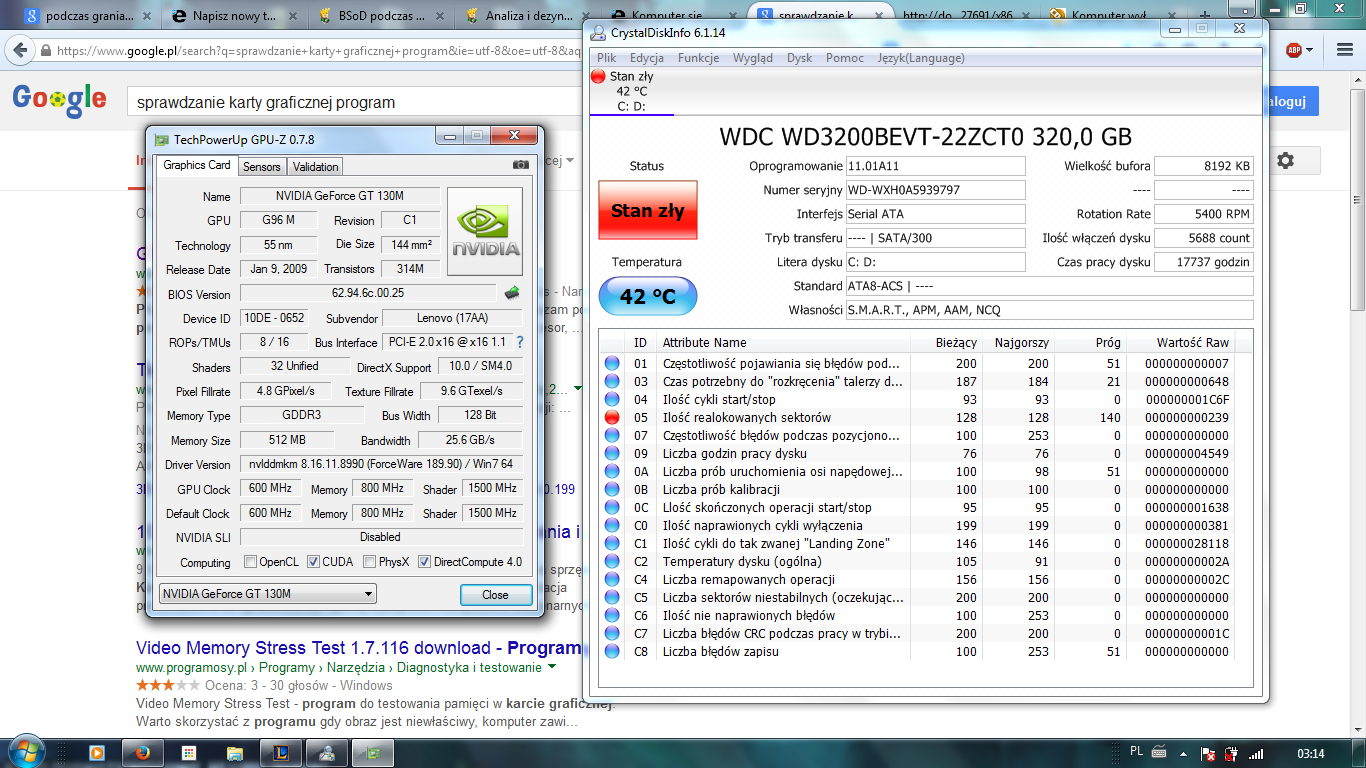Expand the Video Memory Stress Test result arrow
Screen dimensions: 1366x768
pyautogui.click(x=551, y=667)
